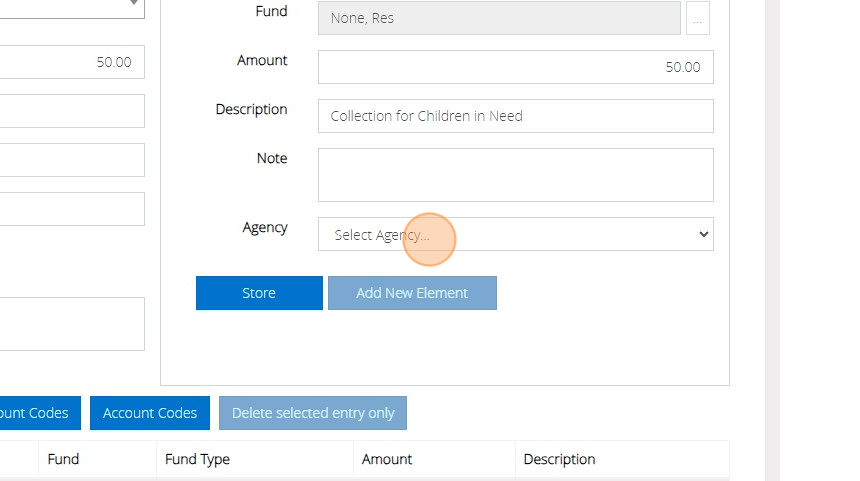
Task: Click the Add New Element button
Action: pyautogui.click(x=412, y=293)
